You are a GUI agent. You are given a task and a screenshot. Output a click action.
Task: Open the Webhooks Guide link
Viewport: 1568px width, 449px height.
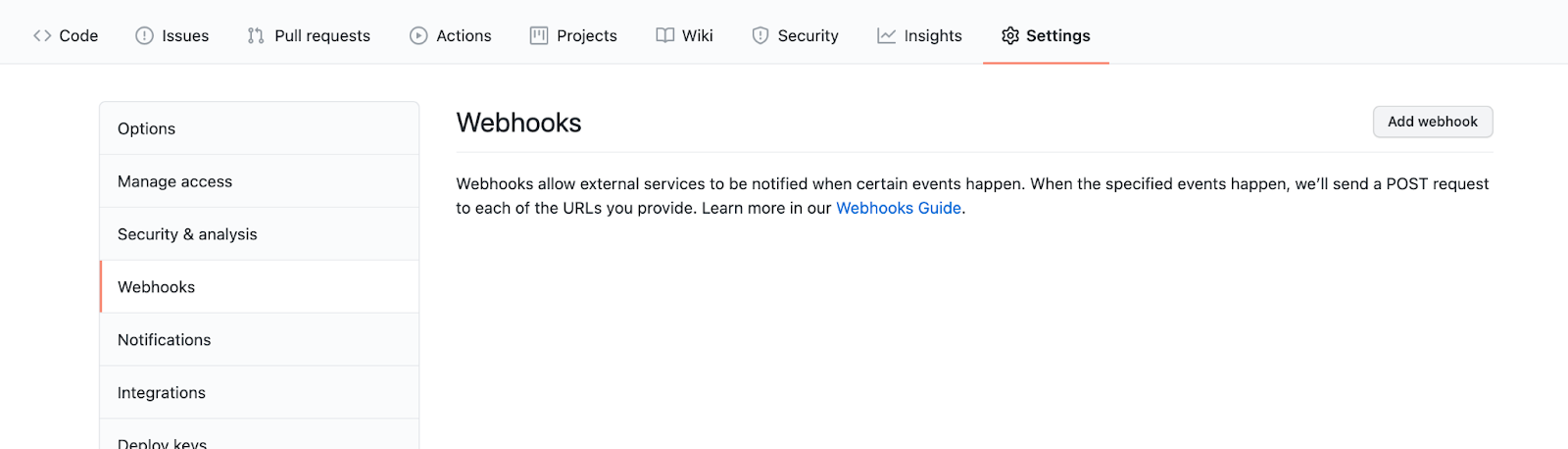(x=898, y=209)
